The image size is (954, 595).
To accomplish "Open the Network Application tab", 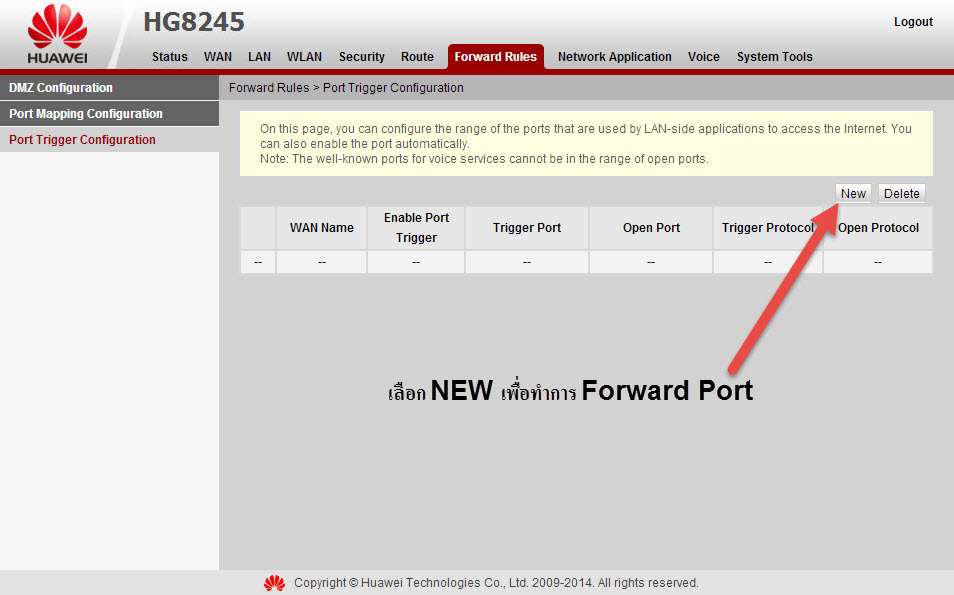I will tap(614, 57).
